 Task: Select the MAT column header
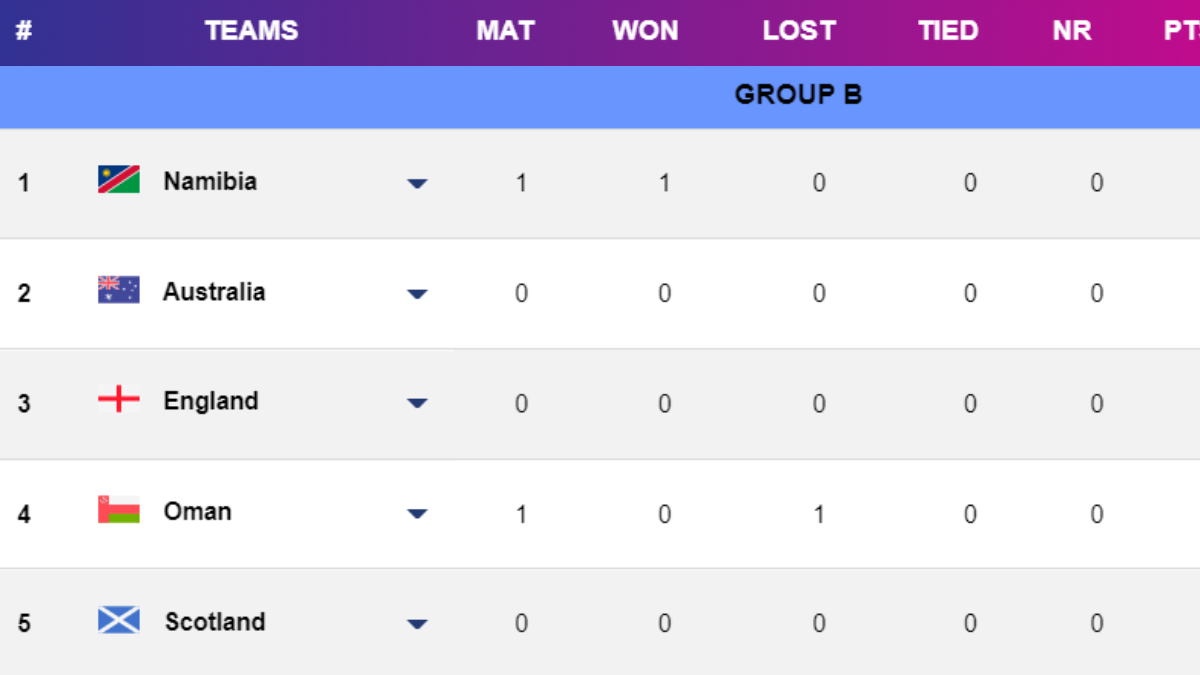coord(505,31)
